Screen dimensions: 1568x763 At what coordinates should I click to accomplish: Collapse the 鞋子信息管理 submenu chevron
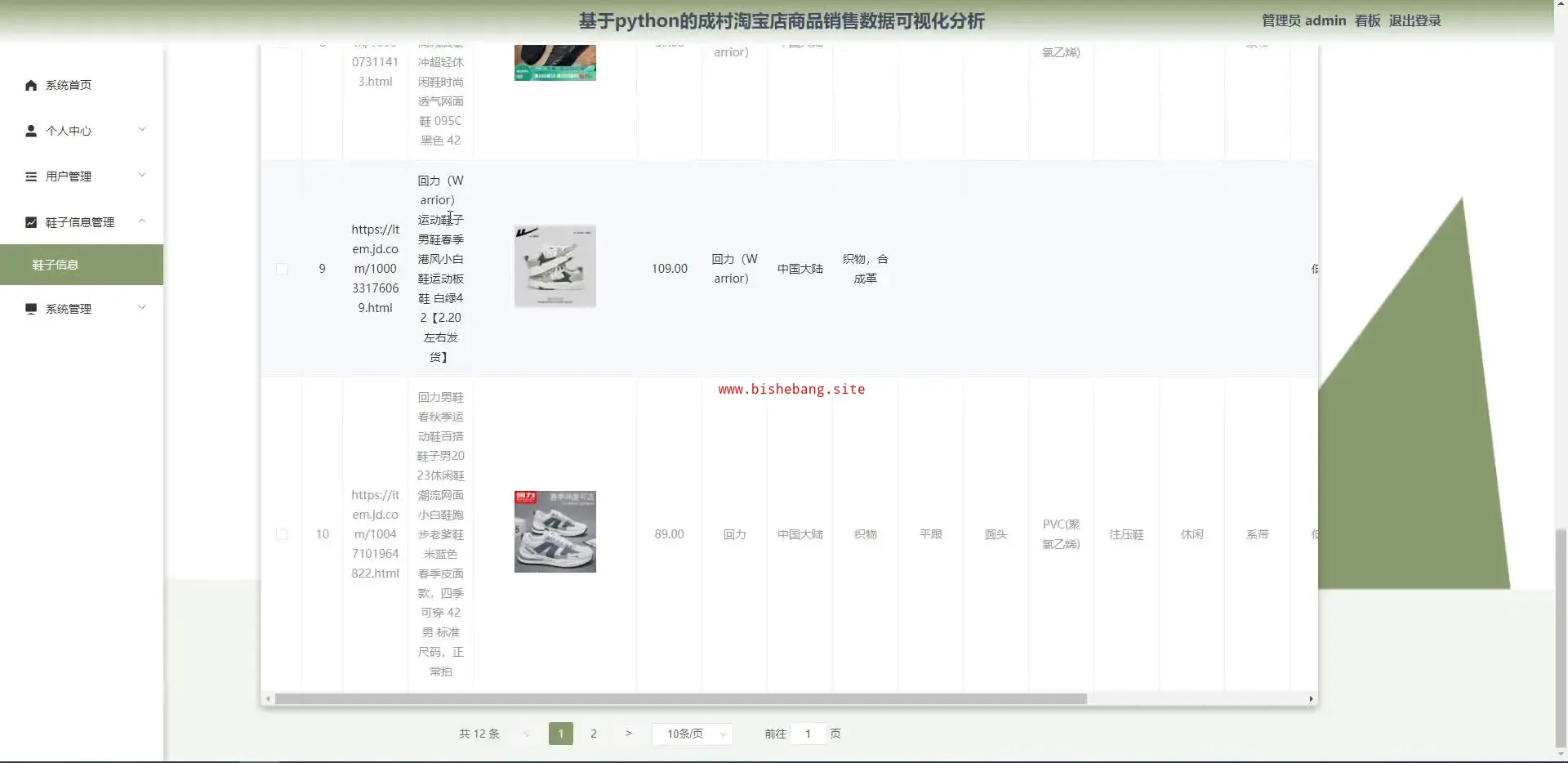(x=142, y=221)
